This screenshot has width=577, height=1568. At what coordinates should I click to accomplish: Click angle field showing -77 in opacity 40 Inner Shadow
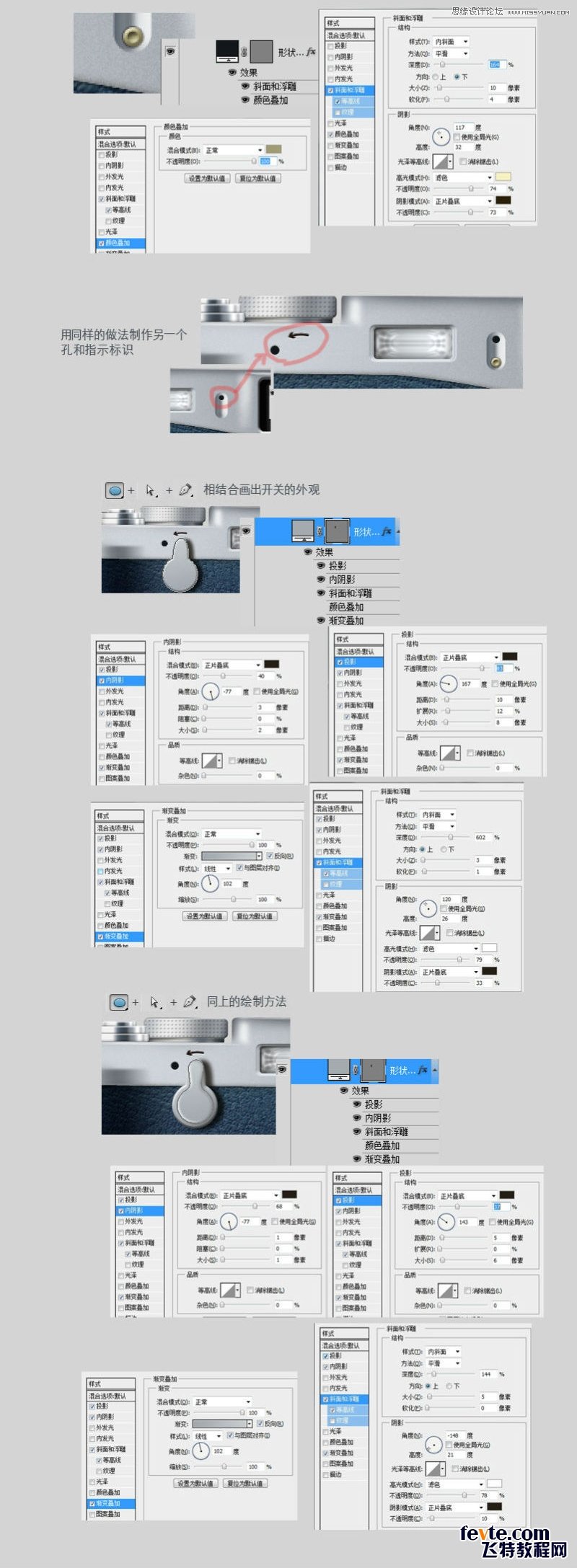point(230,692)
